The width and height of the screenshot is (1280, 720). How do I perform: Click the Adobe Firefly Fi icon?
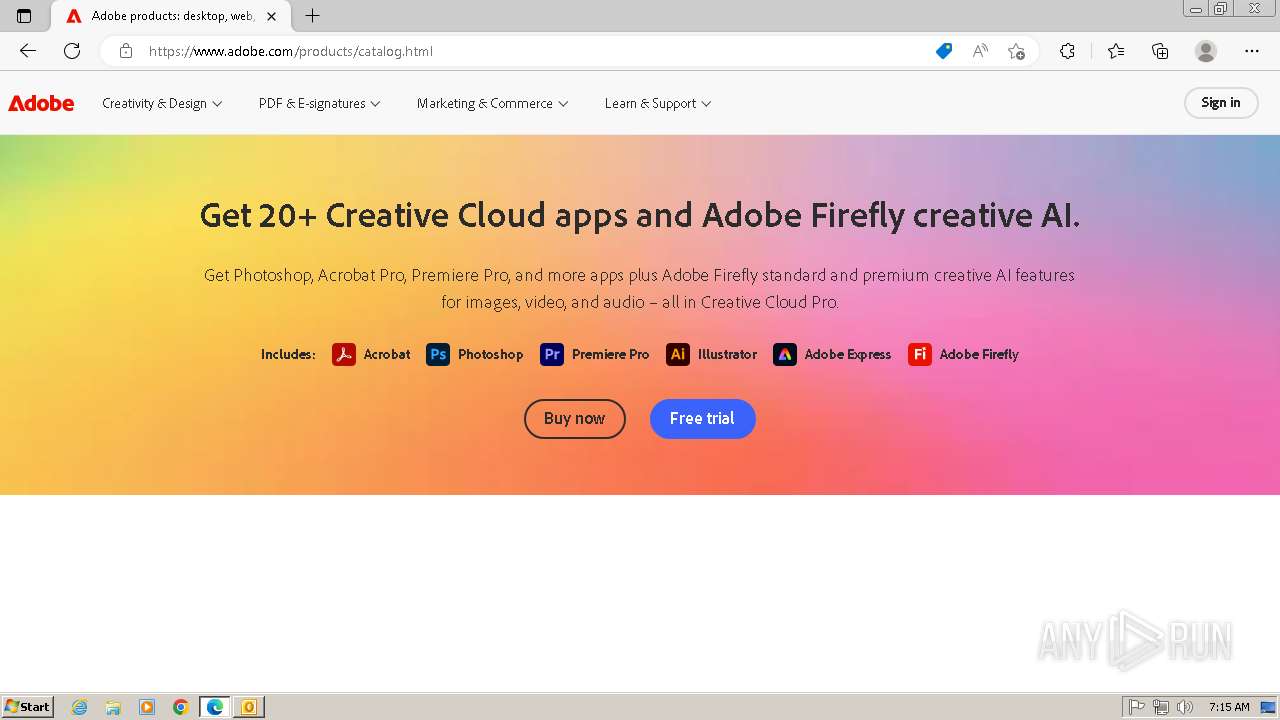pyautogui.click(x=920, y=354)
